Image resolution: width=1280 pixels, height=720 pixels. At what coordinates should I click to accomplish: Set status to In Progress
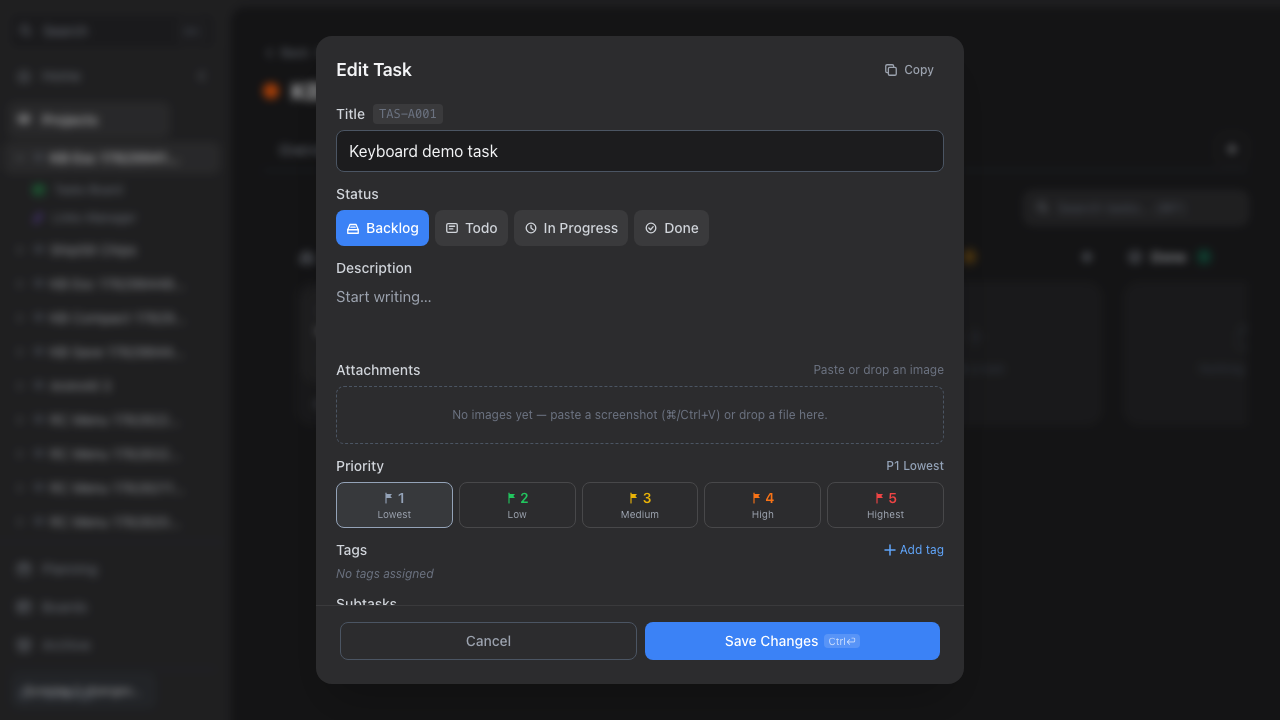click(x=571, y=228)
